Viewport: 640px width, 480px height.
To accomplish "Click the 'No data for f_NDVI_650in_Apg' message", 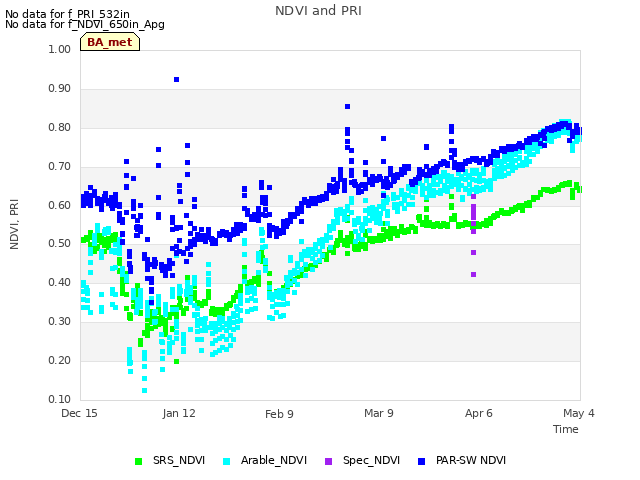I will [85, 24].
